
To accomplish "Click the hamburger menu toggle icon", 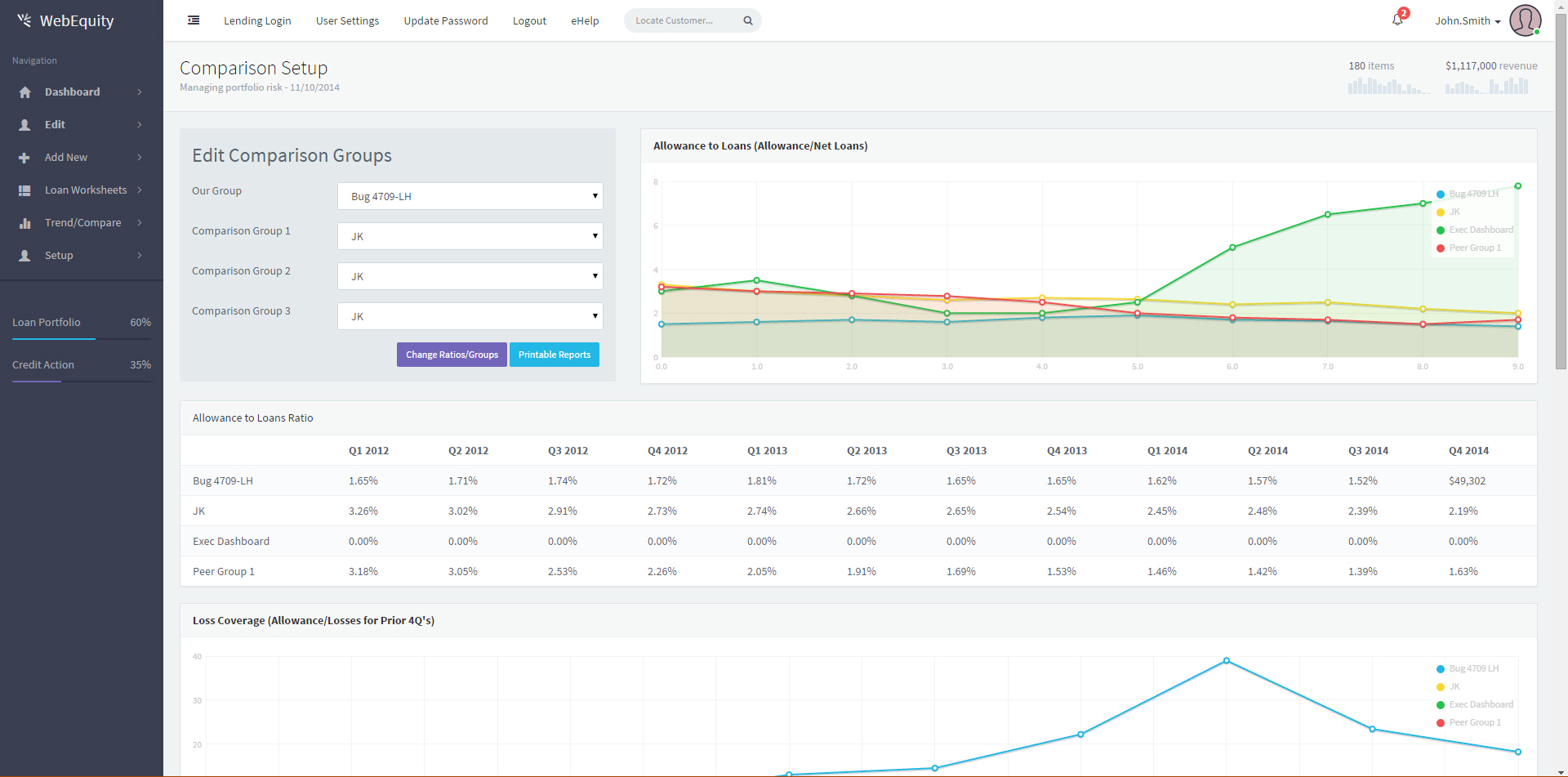I will (194, 20).
